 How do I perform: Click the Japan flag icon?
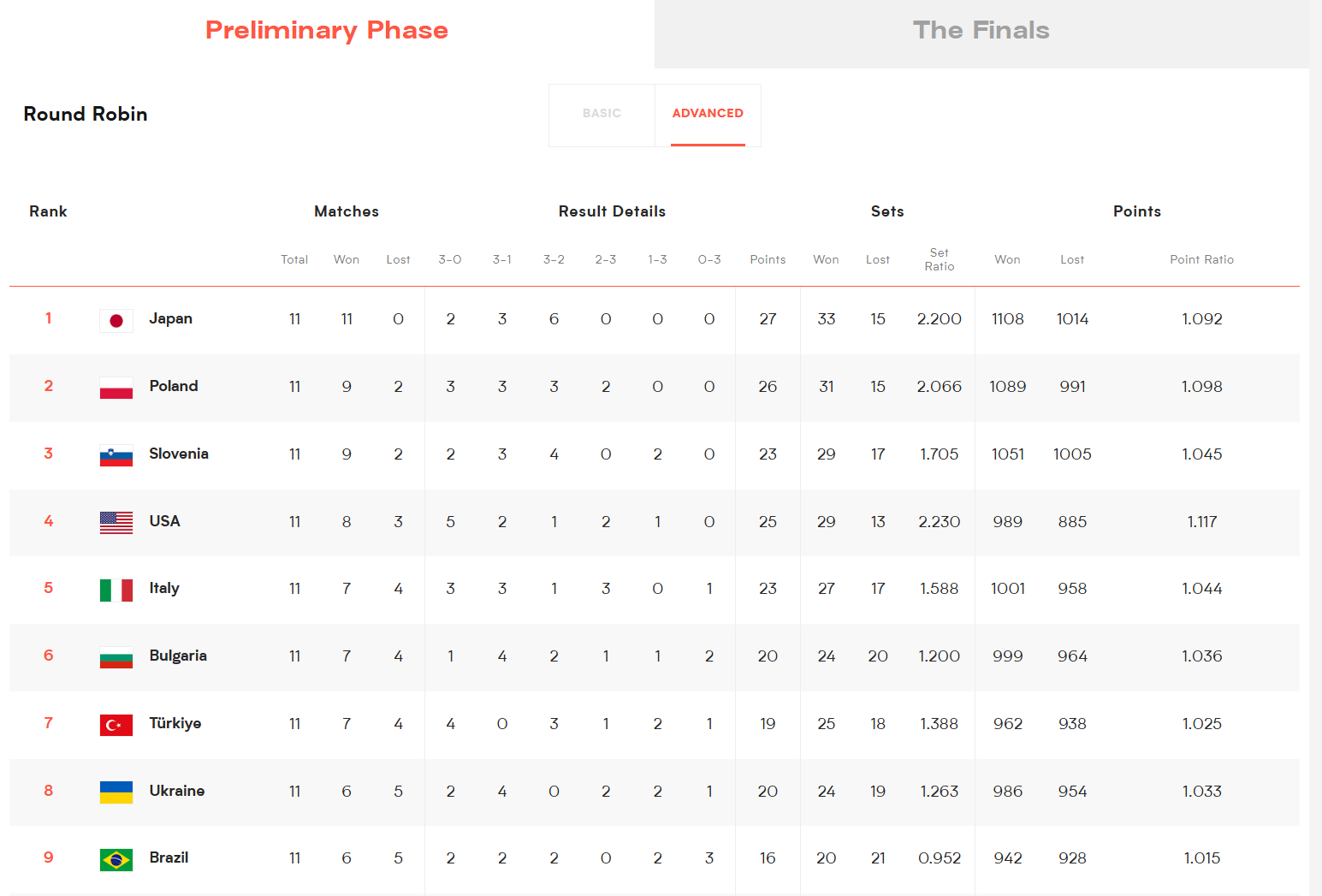(x=116, y=321)
